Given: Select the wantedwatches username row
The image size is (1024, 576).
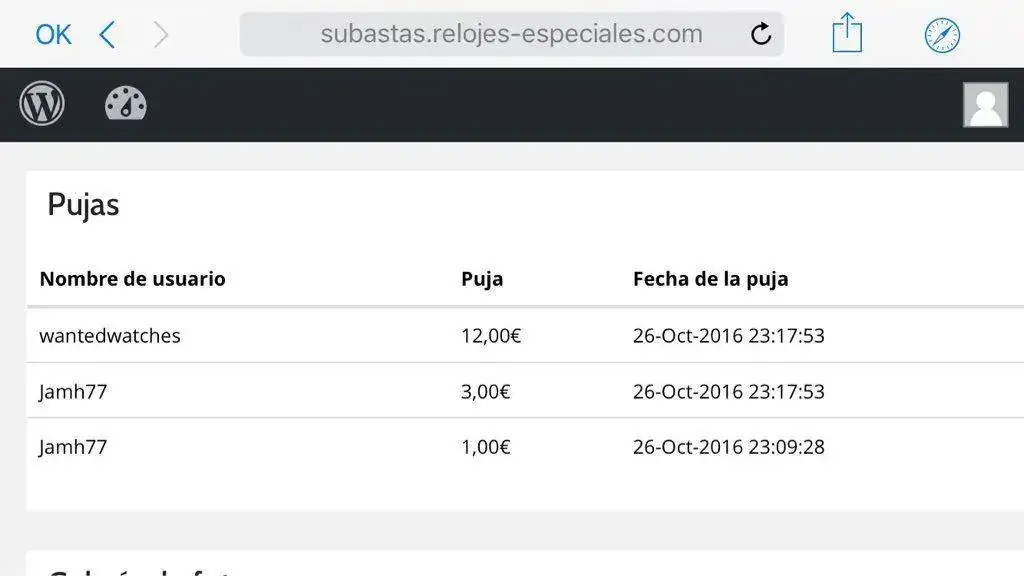Looking at the screenshot, I should click(x=110, y=336).
